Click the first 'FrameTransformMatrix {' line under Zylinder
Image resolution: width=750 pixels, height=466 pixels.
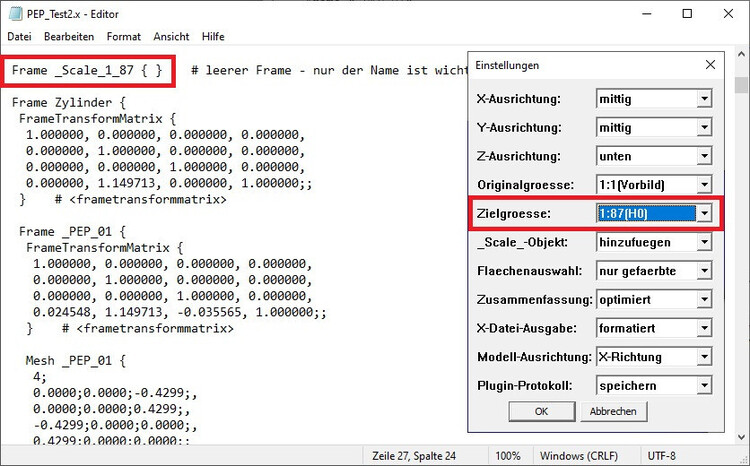point(98,119)
